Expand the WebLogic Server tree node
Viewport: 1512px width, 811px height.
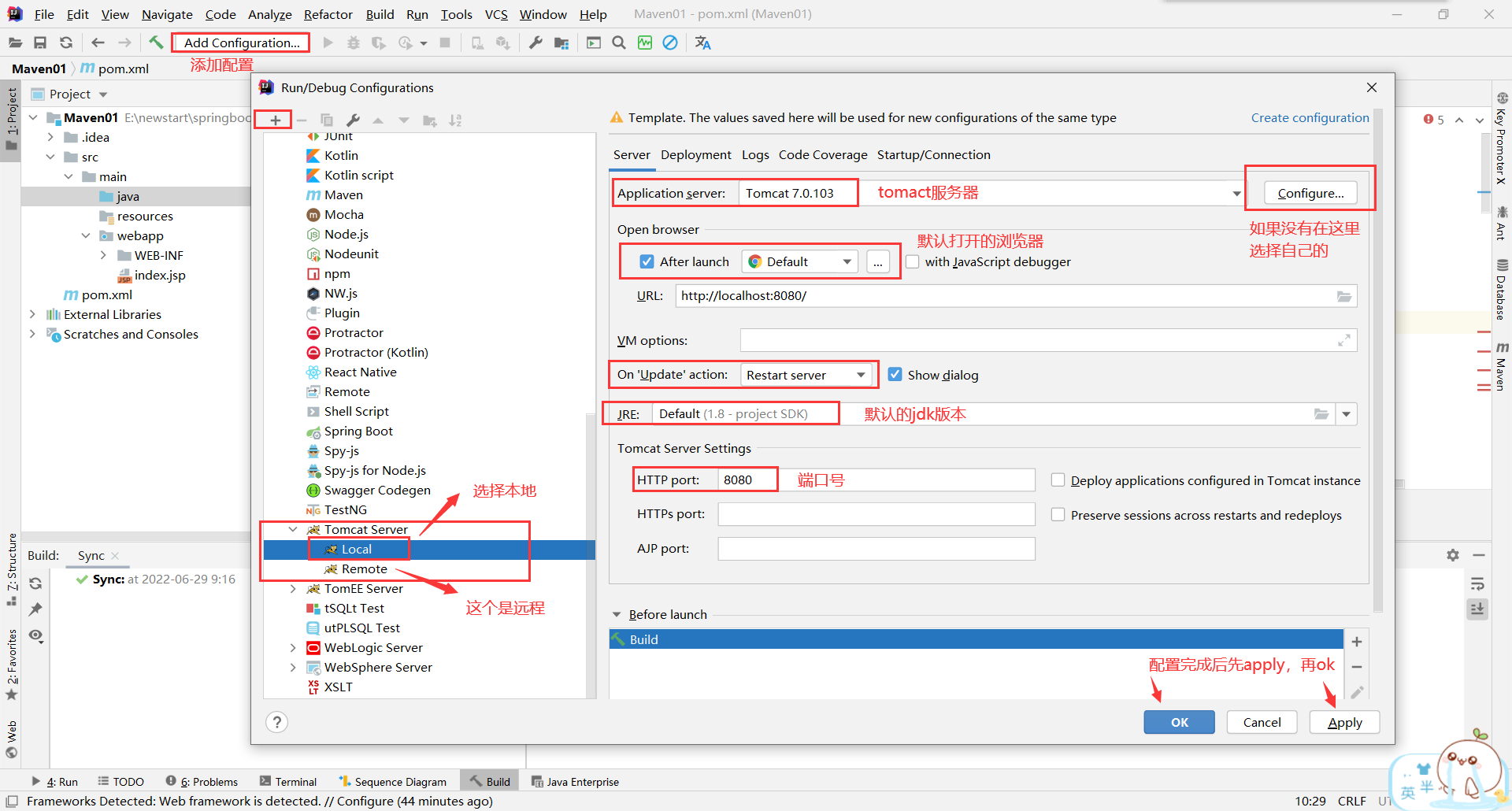point(293,647)
